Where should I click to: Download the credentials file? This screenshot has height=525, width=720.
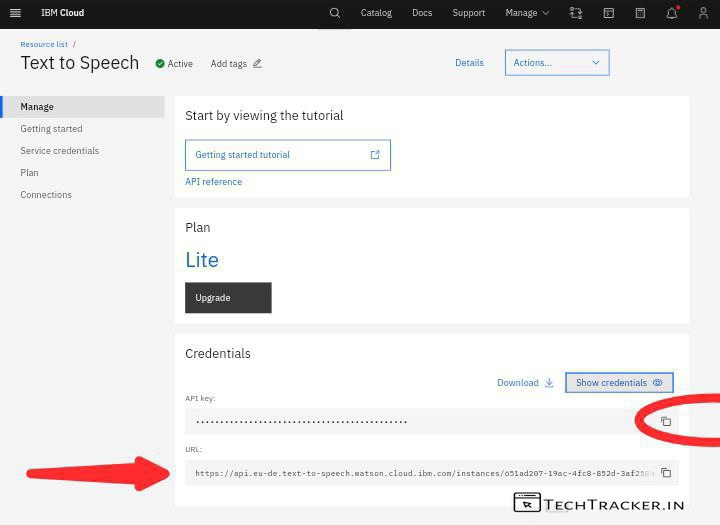[x=525, y=382]
